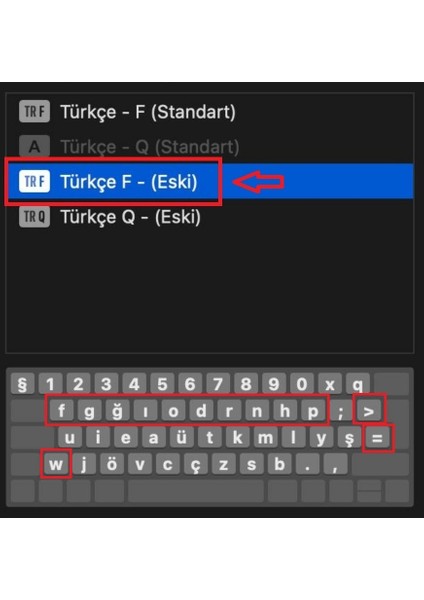Viewport: 424px width, 600px height.
Task: Click the A icon beside Türkçe - Q (Standart)
Action: coord(34,146)
